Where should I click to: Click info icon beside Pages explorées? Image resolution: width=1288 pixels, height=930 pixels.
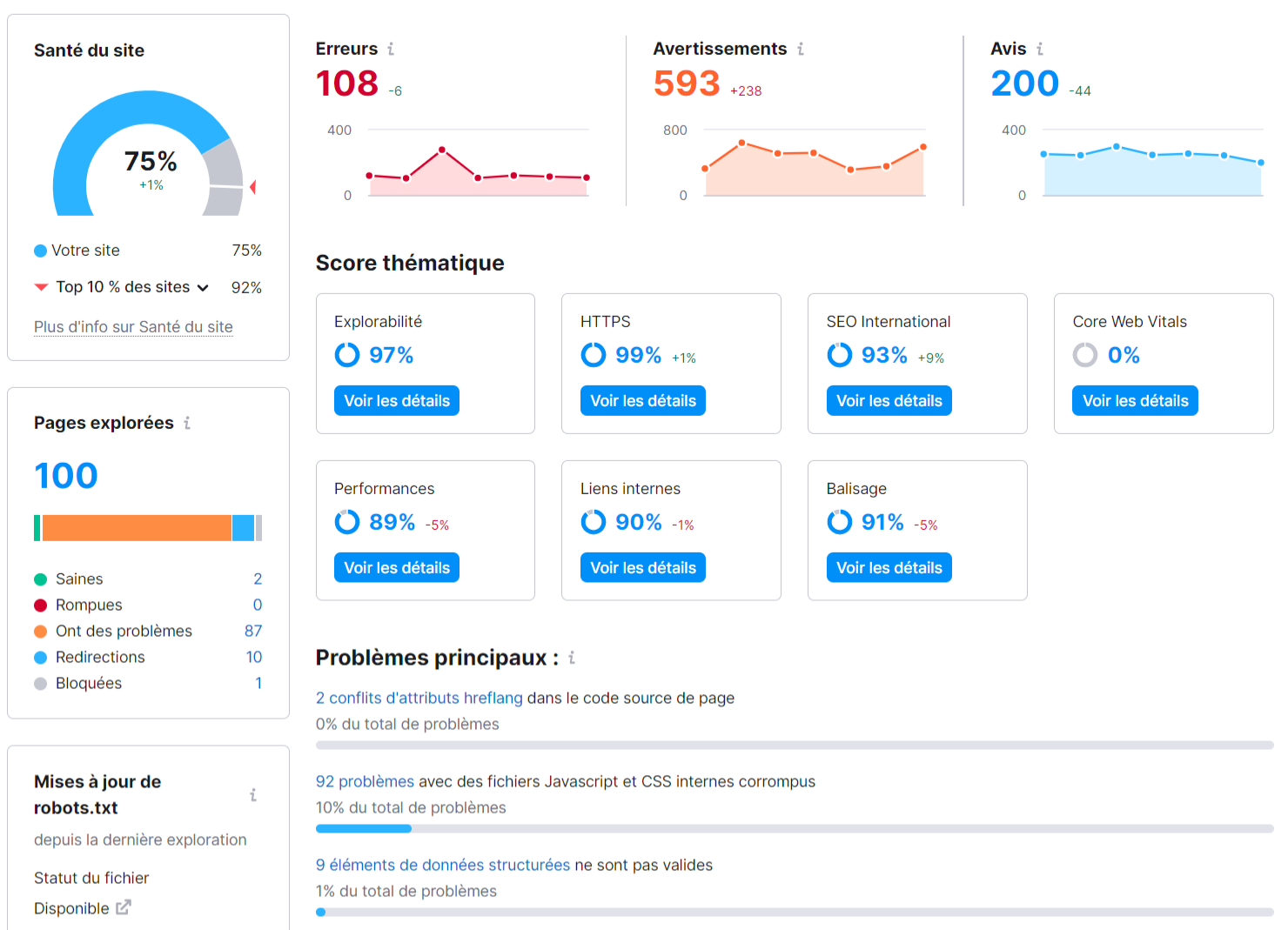[187, 423]
